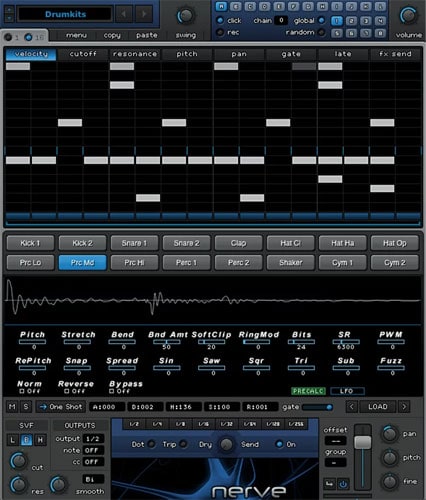Switch to the fx send lane tab
The image size is (426, 500).
click(395, 54)
